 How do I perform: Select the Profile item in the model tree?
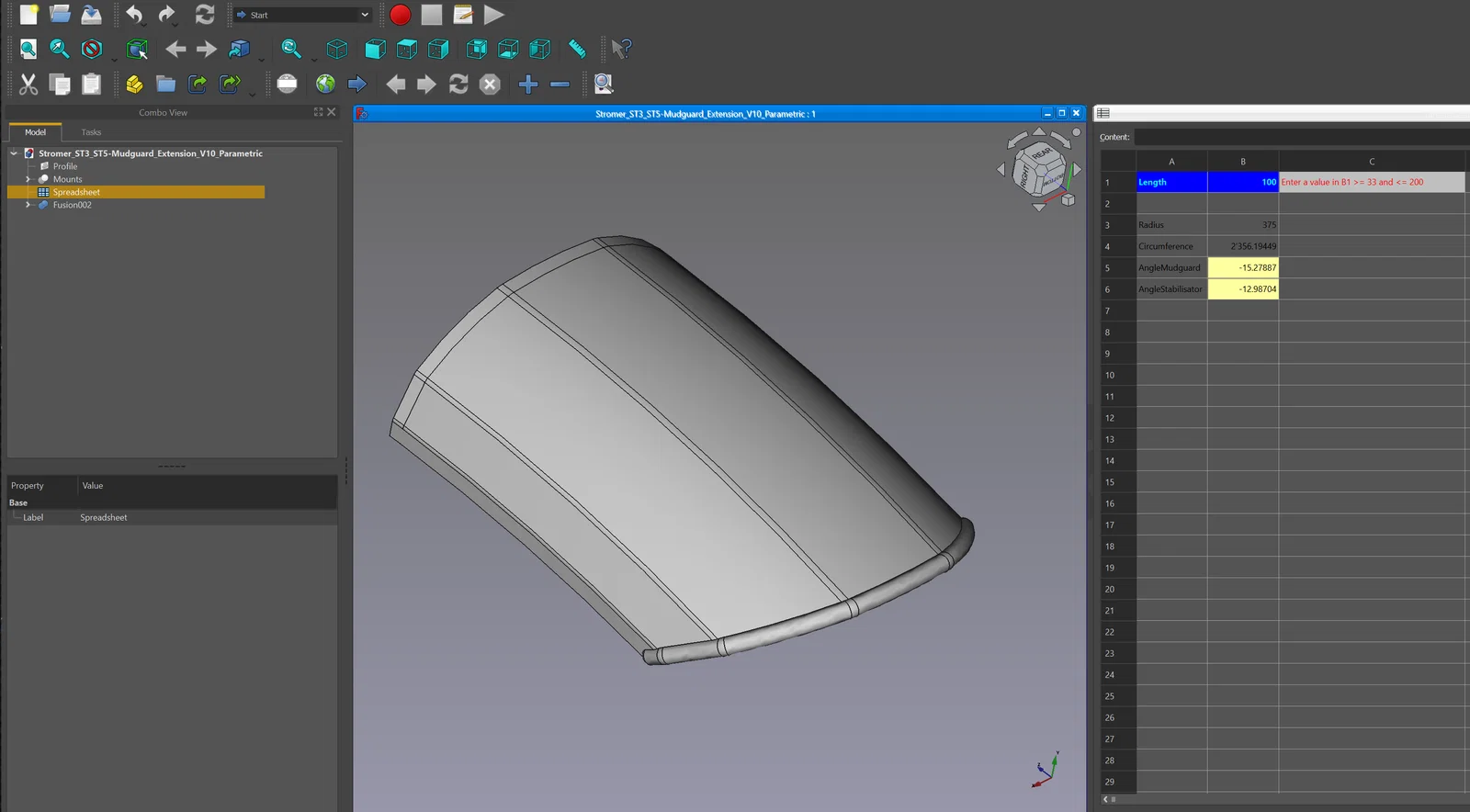pyautogui.click(x=65, y=166)
